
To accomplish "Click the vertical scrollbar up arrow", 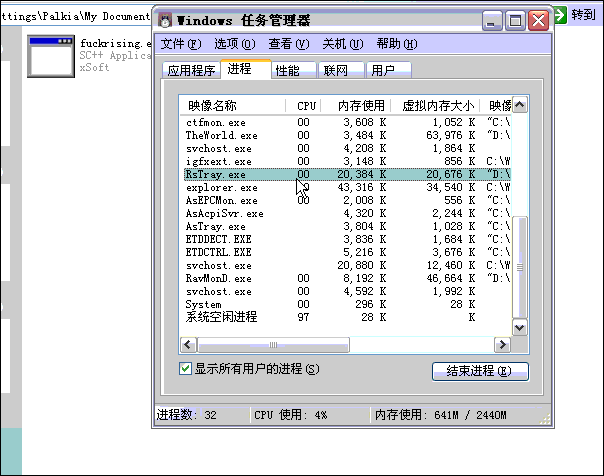I will pyautogui.click(x=520, y=105).
